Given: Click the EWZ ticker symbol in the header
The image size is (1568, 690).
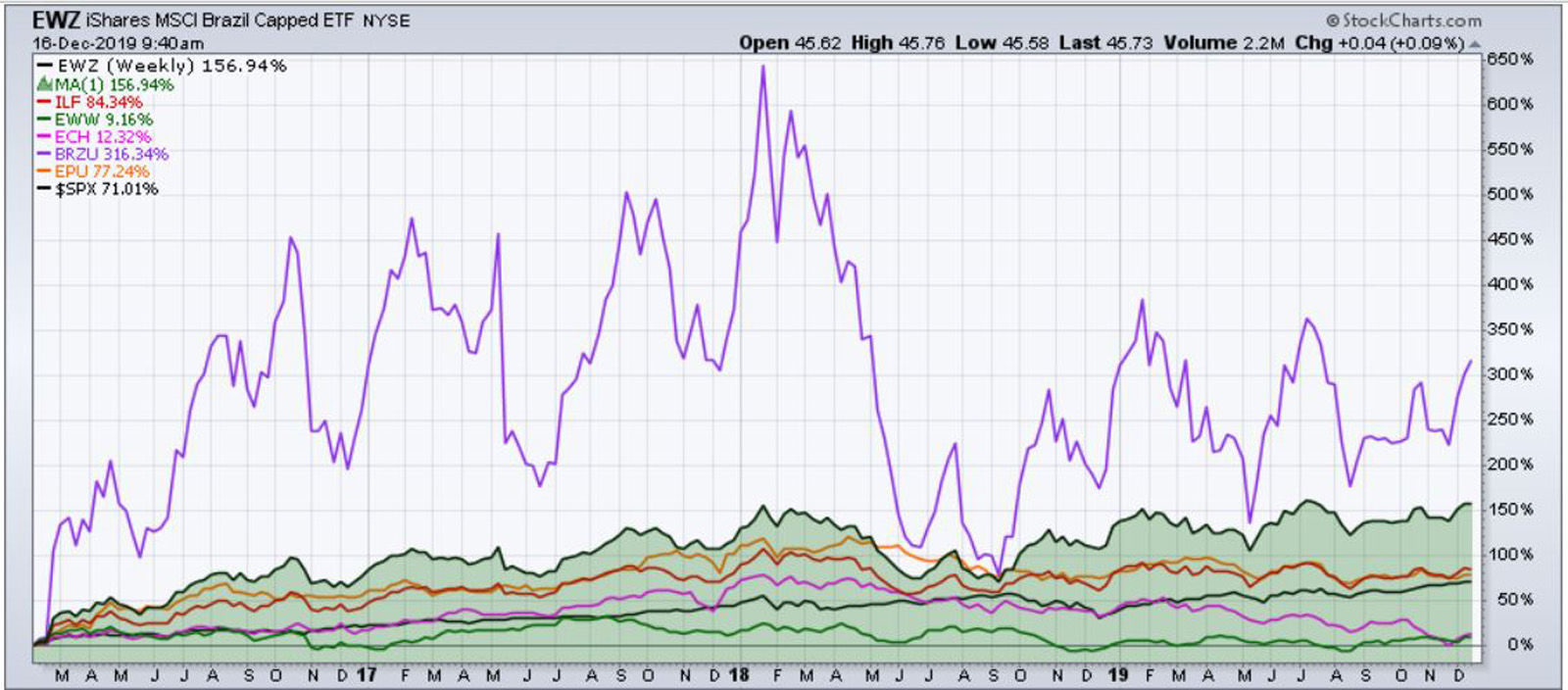Looking at the screenshot, I should (x=57, y=20).
